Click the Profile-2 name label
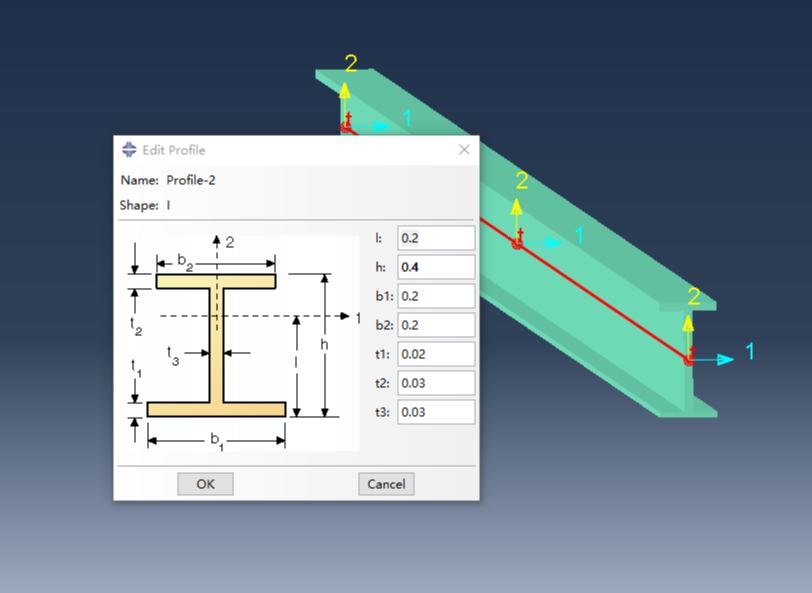812x593 pixels. [x=190, y=180]
